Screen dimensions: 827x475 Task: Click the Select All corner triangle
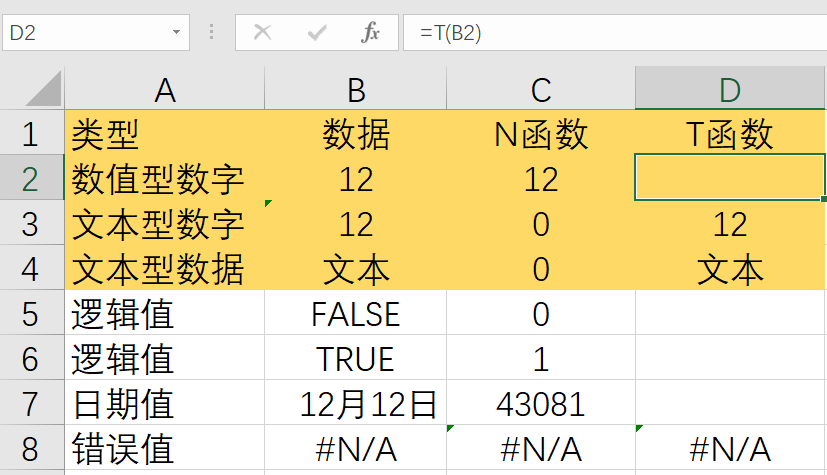pyautogui.click(x=43, y=89)
